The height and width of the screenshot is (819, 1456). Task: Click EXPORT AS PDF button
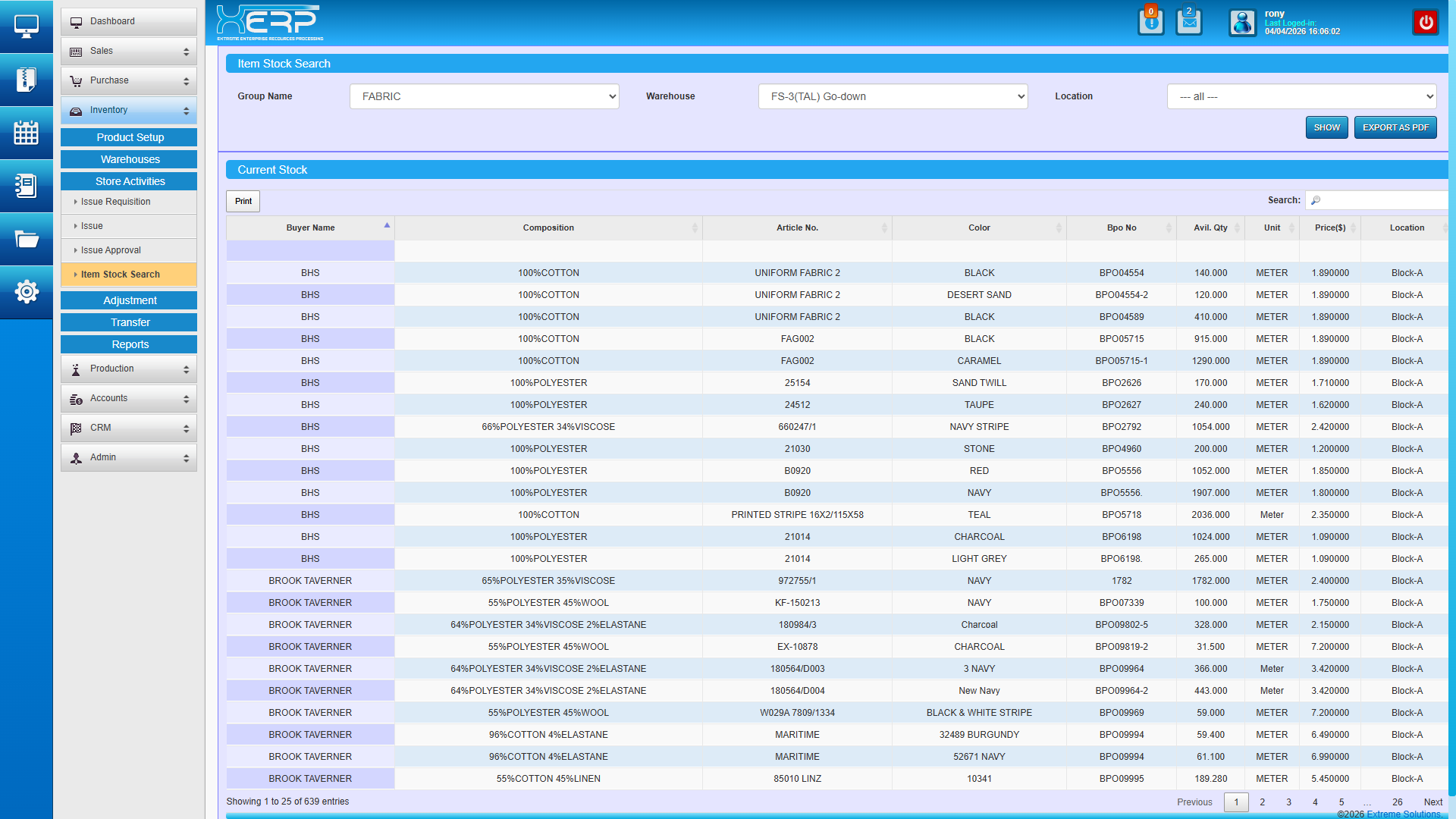1395,127
